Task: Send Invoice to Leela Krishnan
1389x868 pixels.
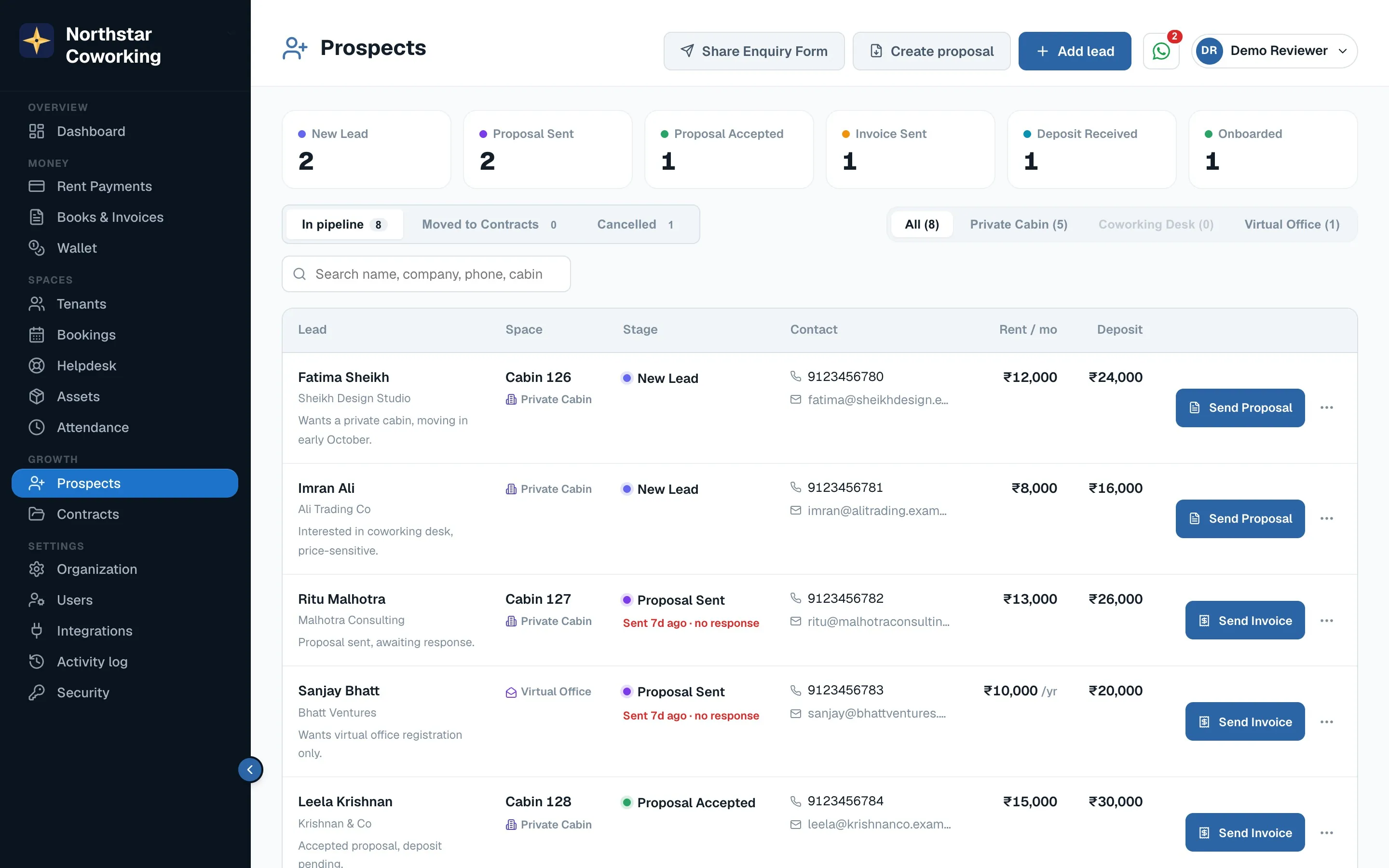Action: click(x=1244, y=832)
